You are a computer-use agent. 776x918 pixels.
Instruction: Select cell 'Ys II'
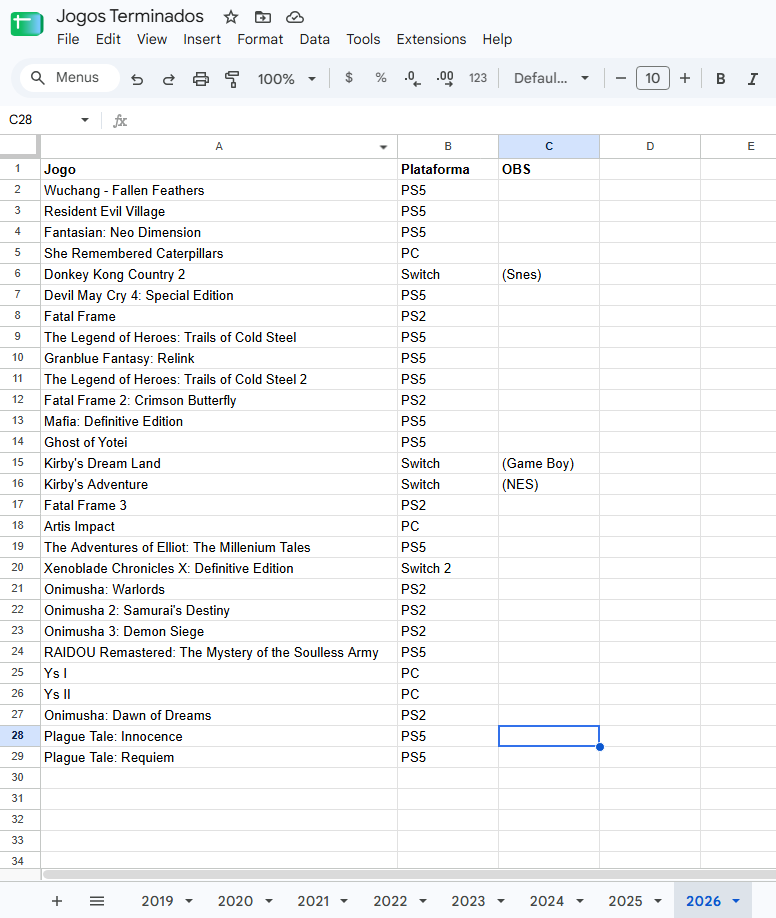coord(219,694)
